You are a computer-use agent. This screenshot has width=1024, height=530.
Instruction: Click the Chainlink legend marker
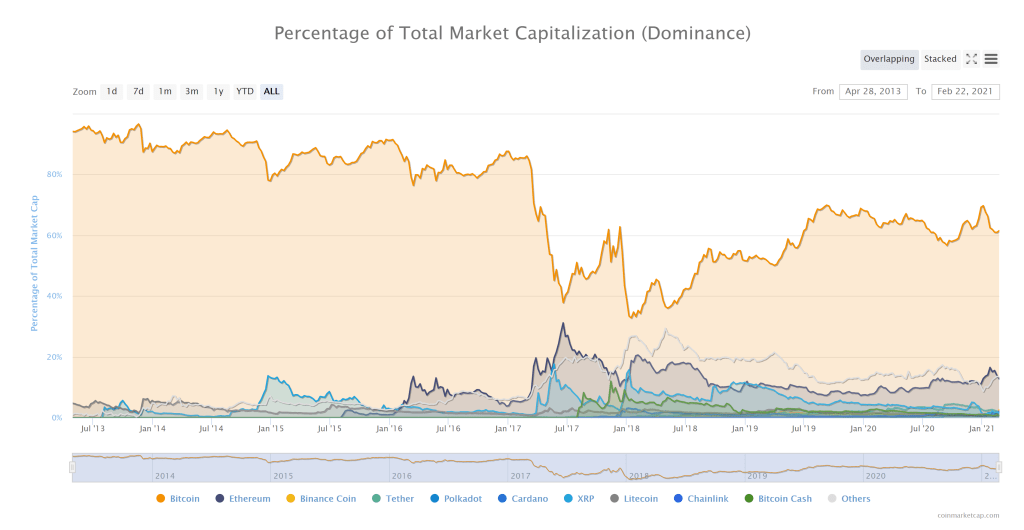679,498
